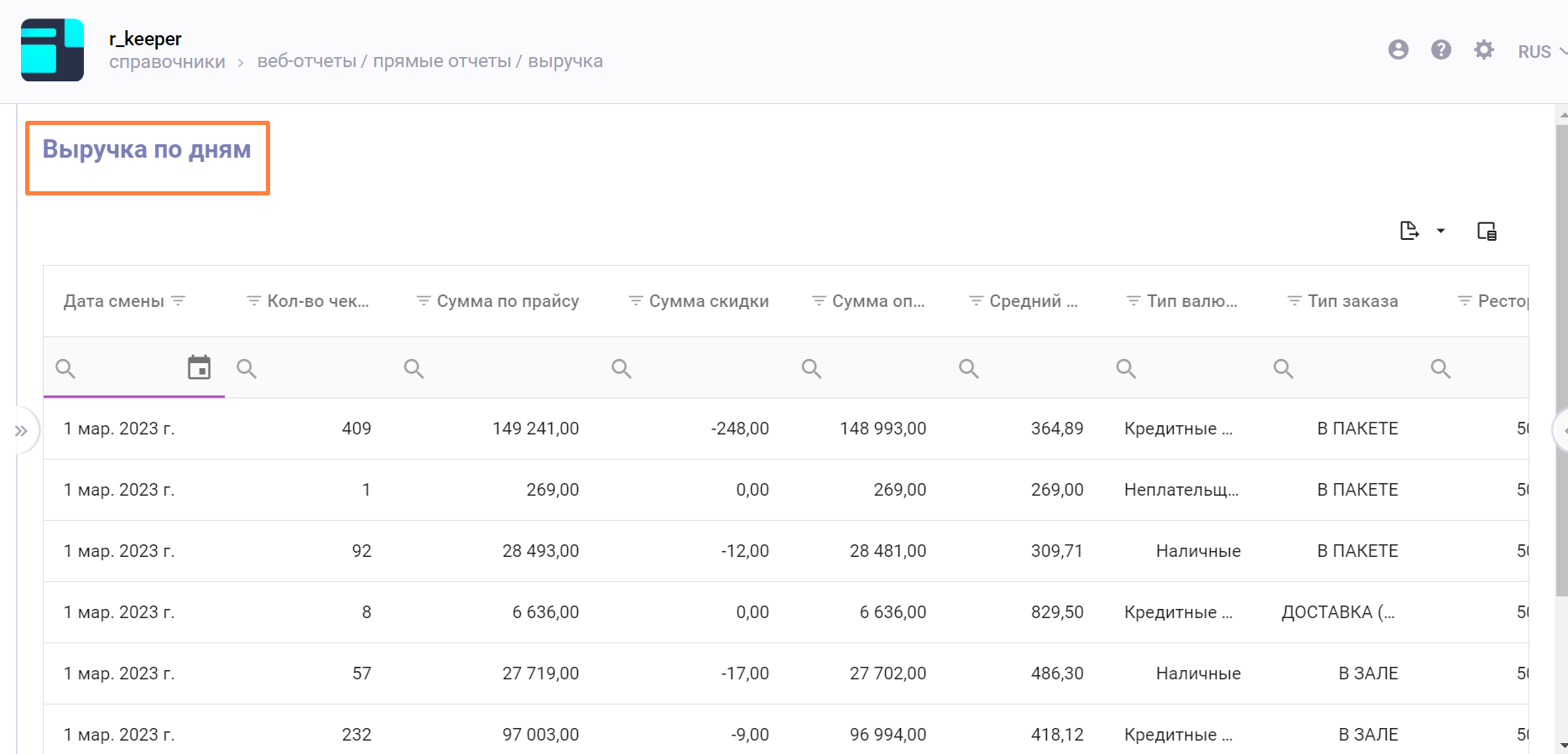Screen dimensions: 1568x754
Task: Sort by Тип заказа column header
Action: (1352, 301)
